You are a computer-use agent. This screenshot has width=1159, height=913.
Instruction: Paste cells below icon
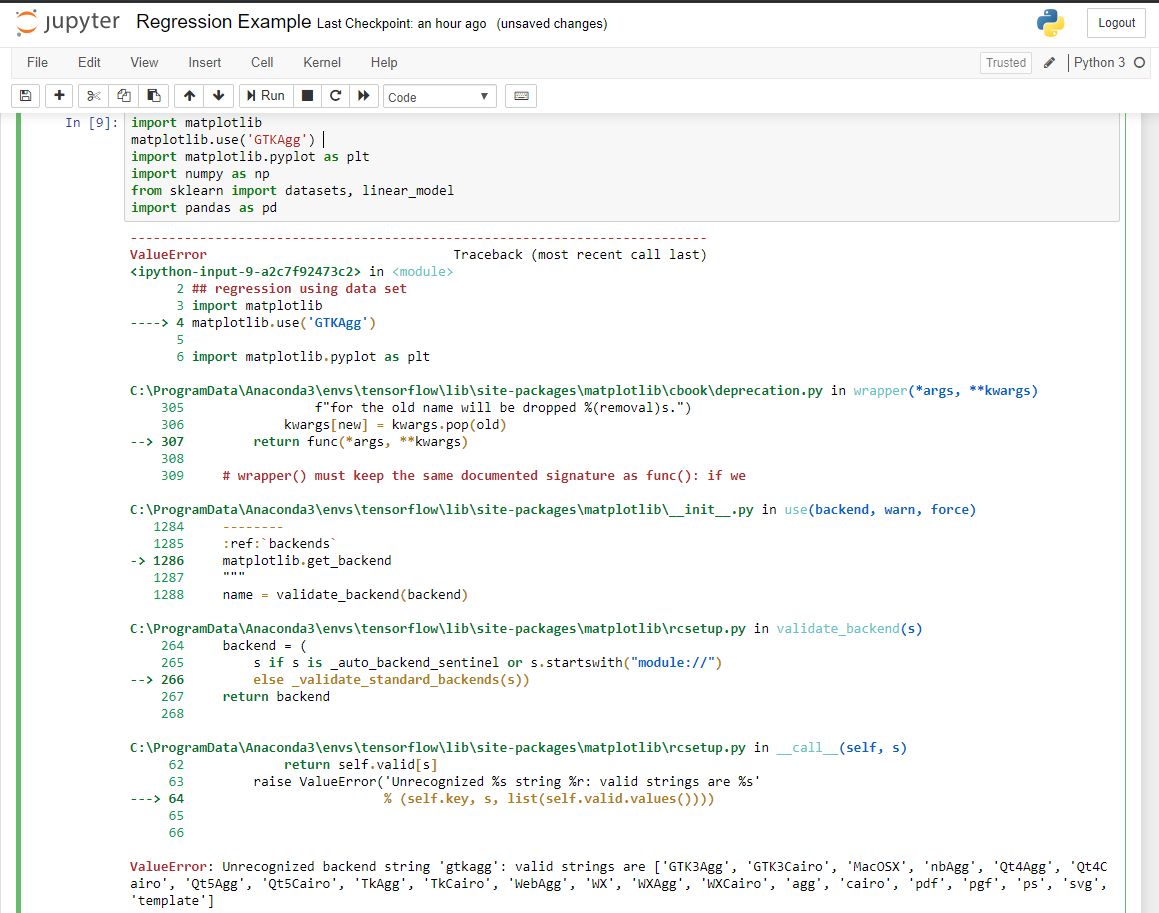click(154, 96)
